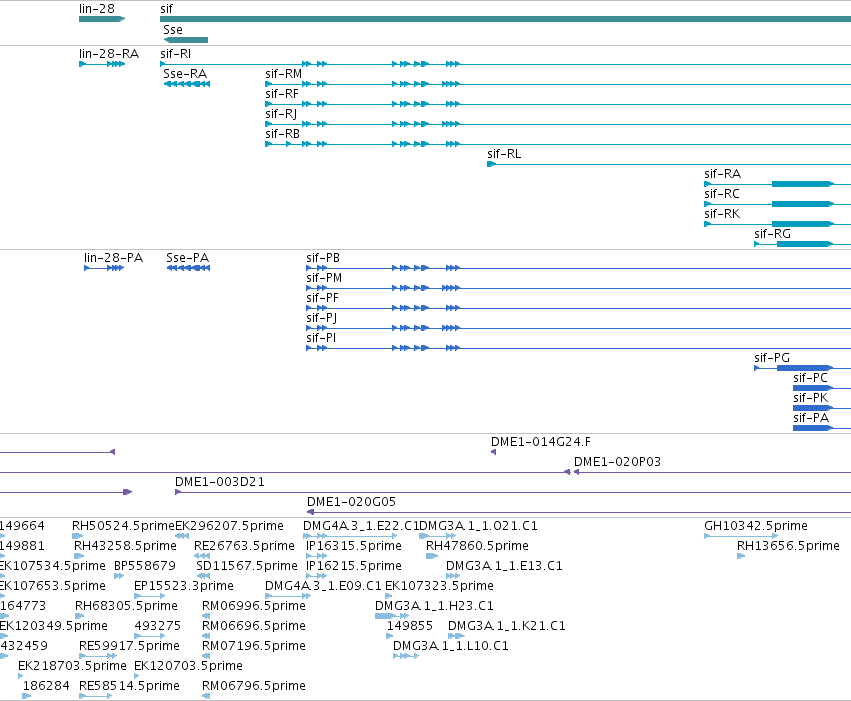Select the sif-PK protein feature

(x=822, y=408)
